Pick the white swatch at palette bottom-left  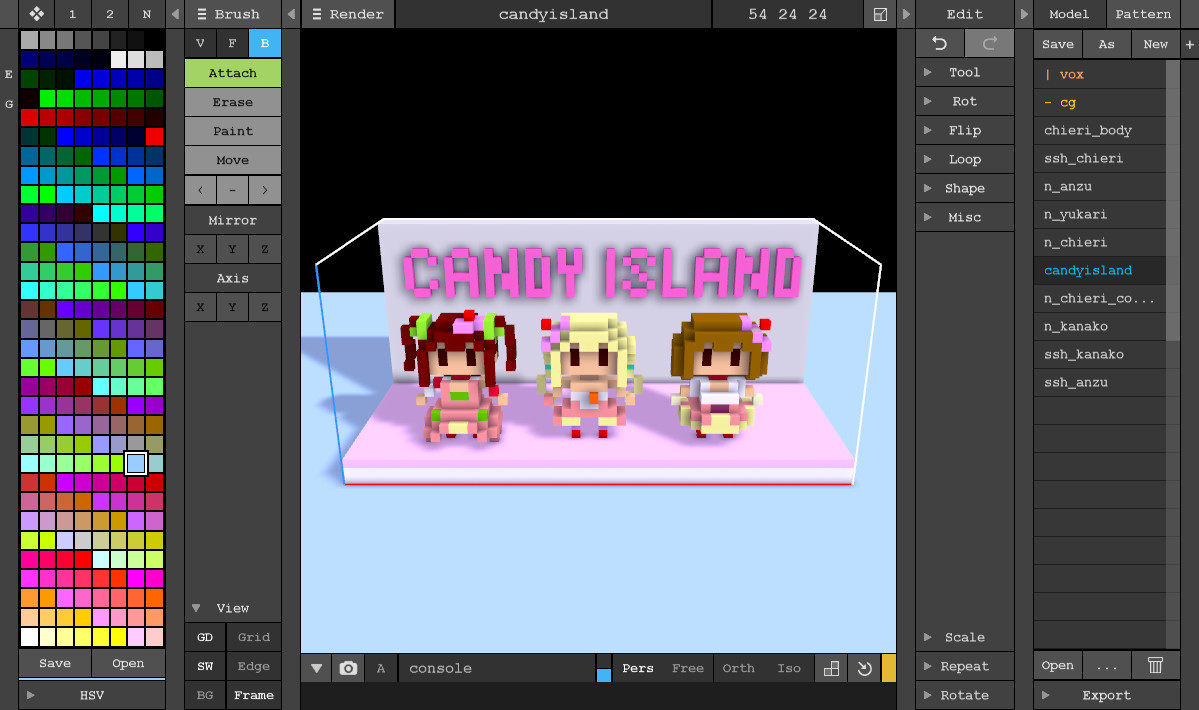tap(29, 637)
